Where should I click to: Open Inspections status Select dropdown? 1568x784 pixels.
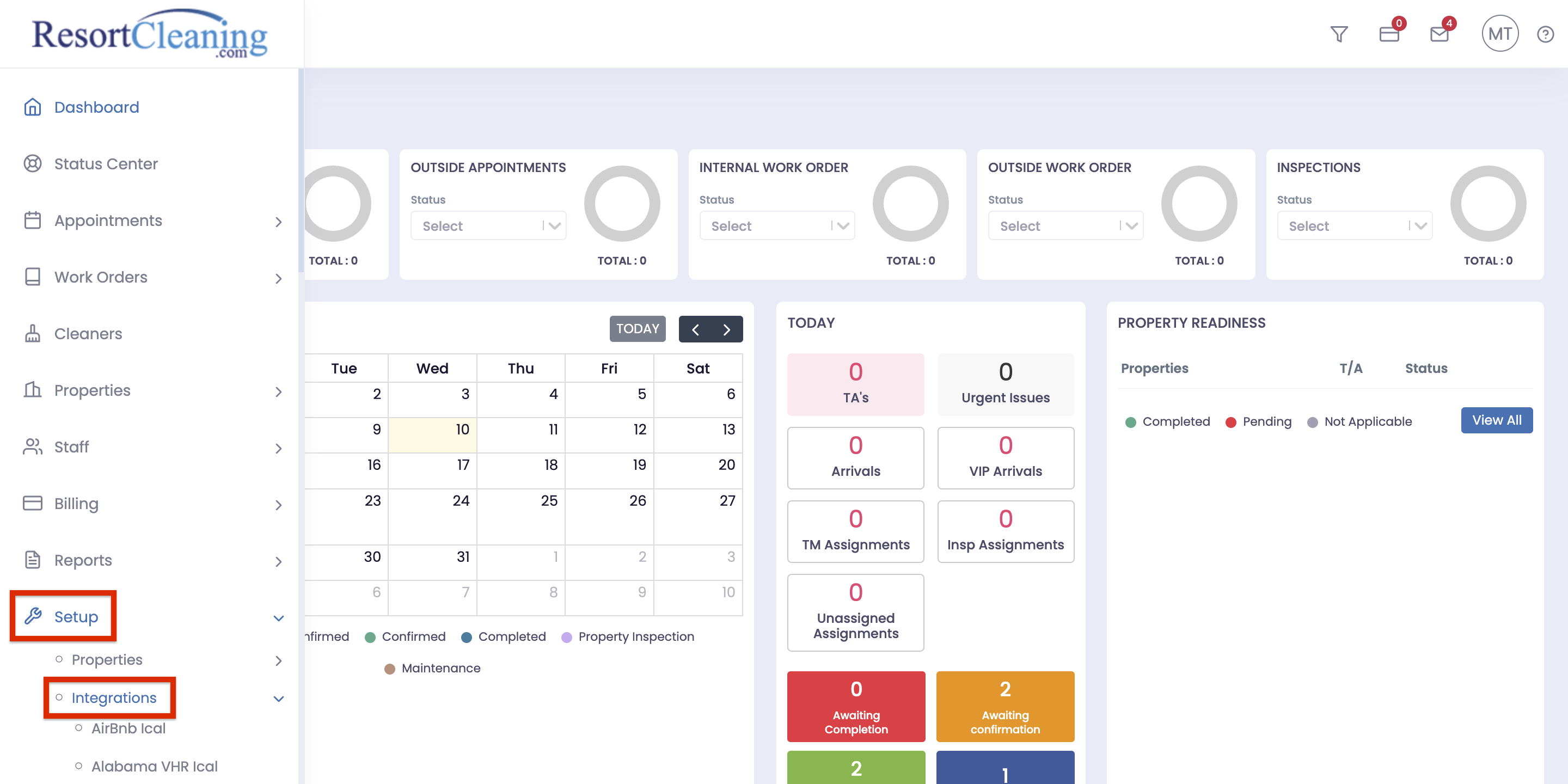click(1355, 226)
